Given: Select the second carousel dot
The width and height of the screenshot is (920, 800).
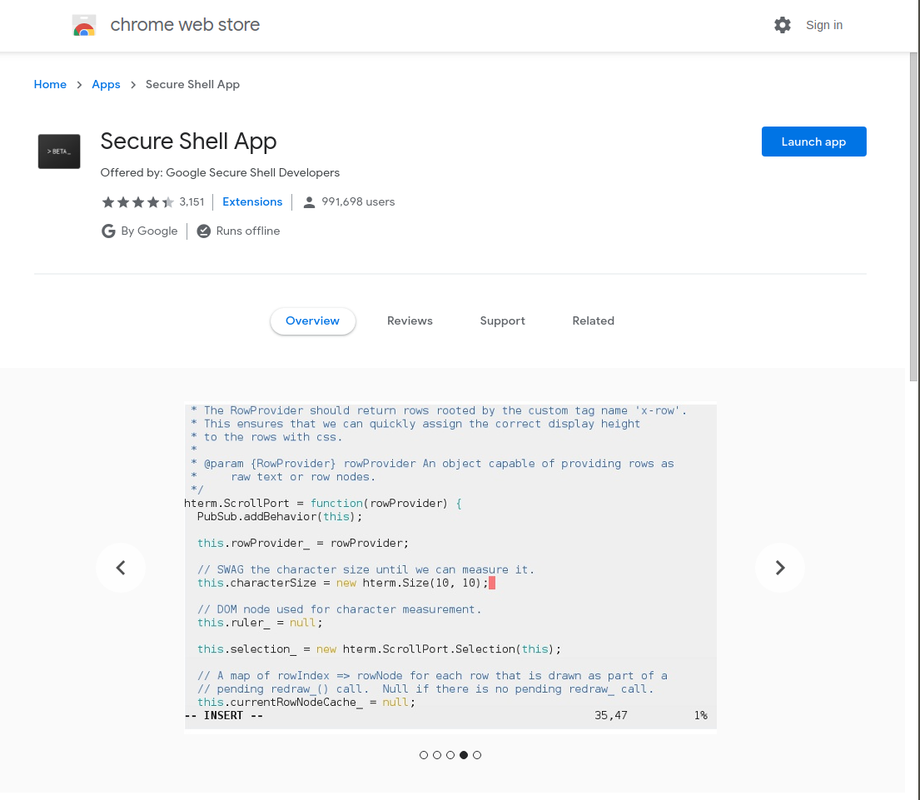Looking at the screenshot, I should (x=437, y=755).
